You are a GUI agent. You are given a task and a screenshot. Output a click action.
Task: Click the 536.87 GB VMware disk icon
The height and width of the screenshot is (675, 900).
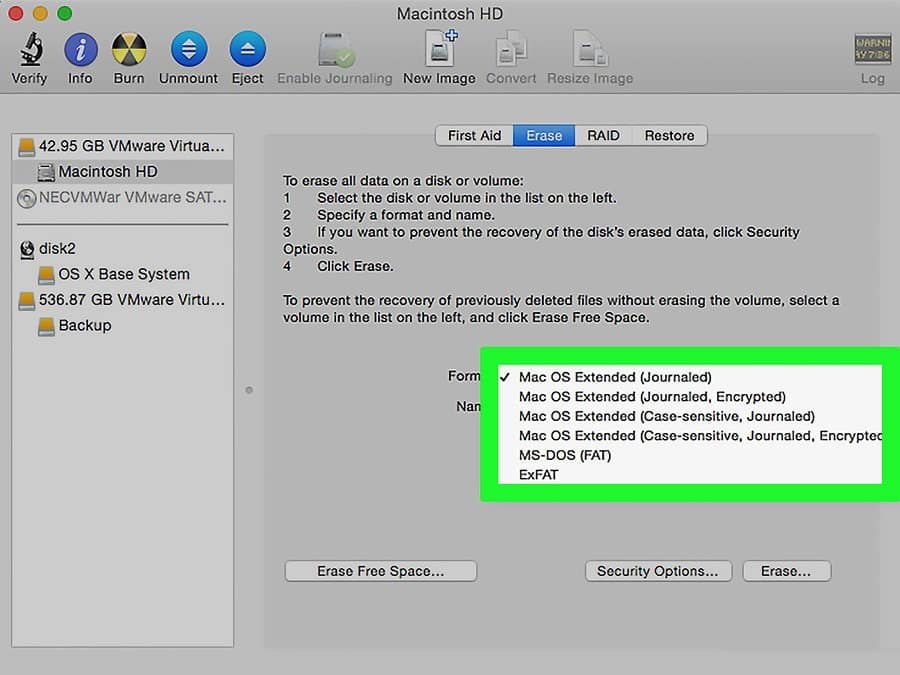(x=26, y=300)
